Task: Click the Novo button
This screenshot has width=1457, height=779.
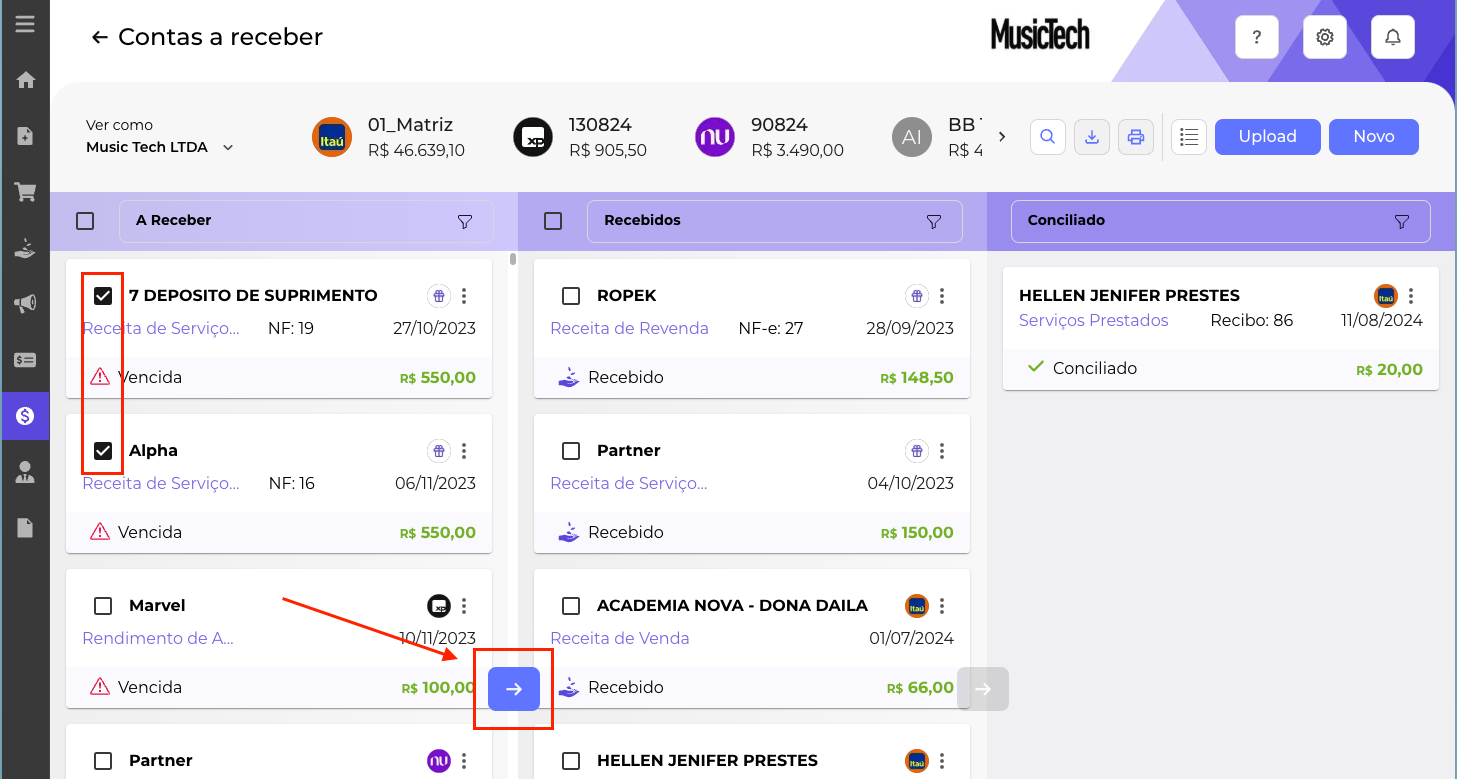Action: click(1373, 137)
